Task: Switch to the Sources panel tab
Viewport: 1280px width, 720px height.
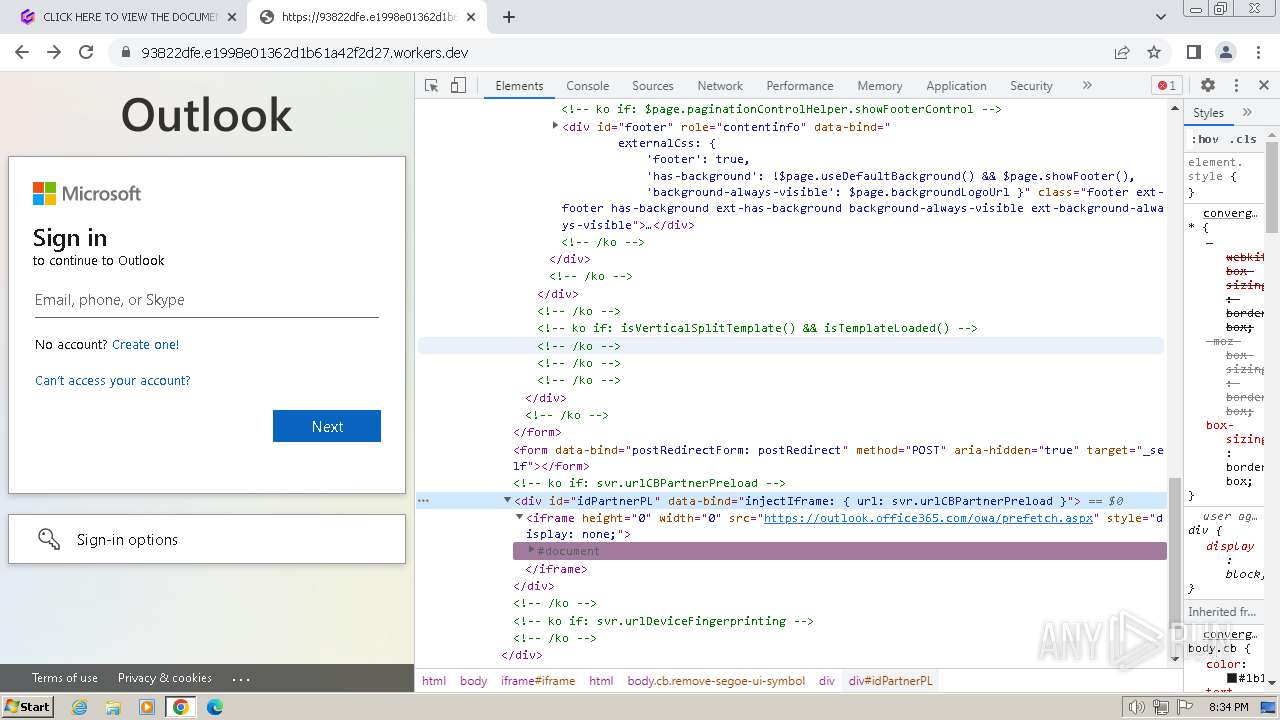Action: click(652, 86)
